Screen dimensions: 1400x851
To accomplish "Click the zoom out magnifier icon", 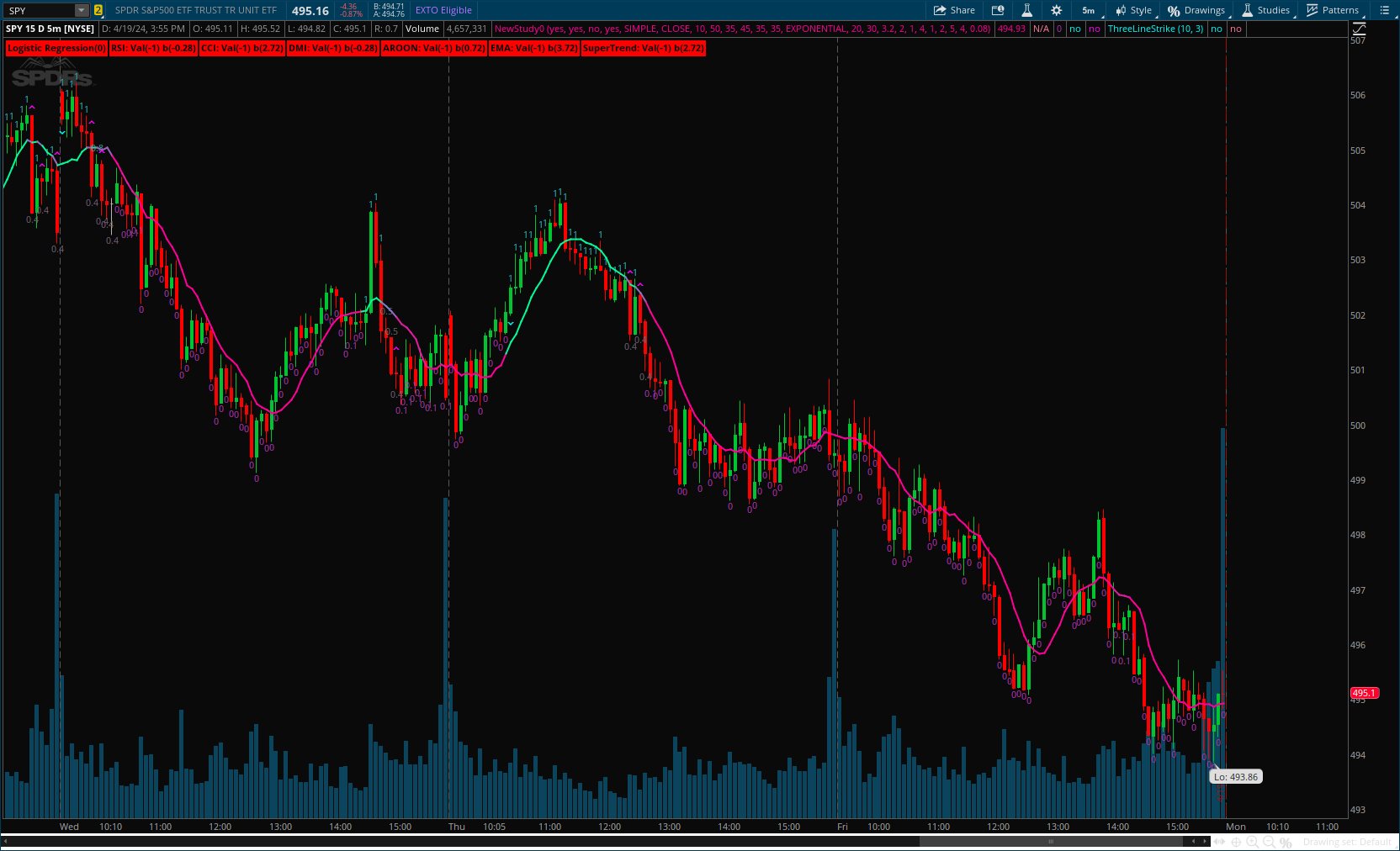I will tap(1269, 842).
